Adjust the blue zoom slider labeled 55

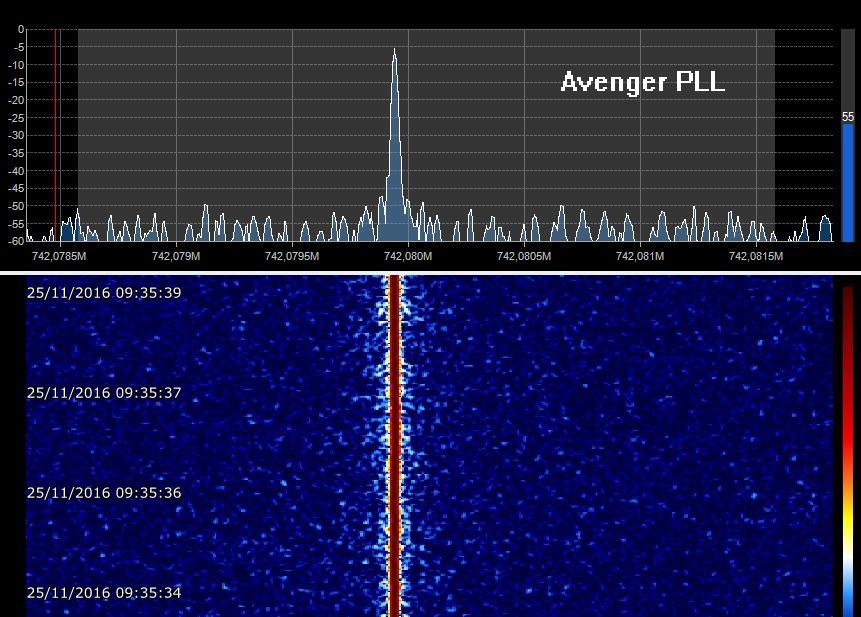coord(848,183)
